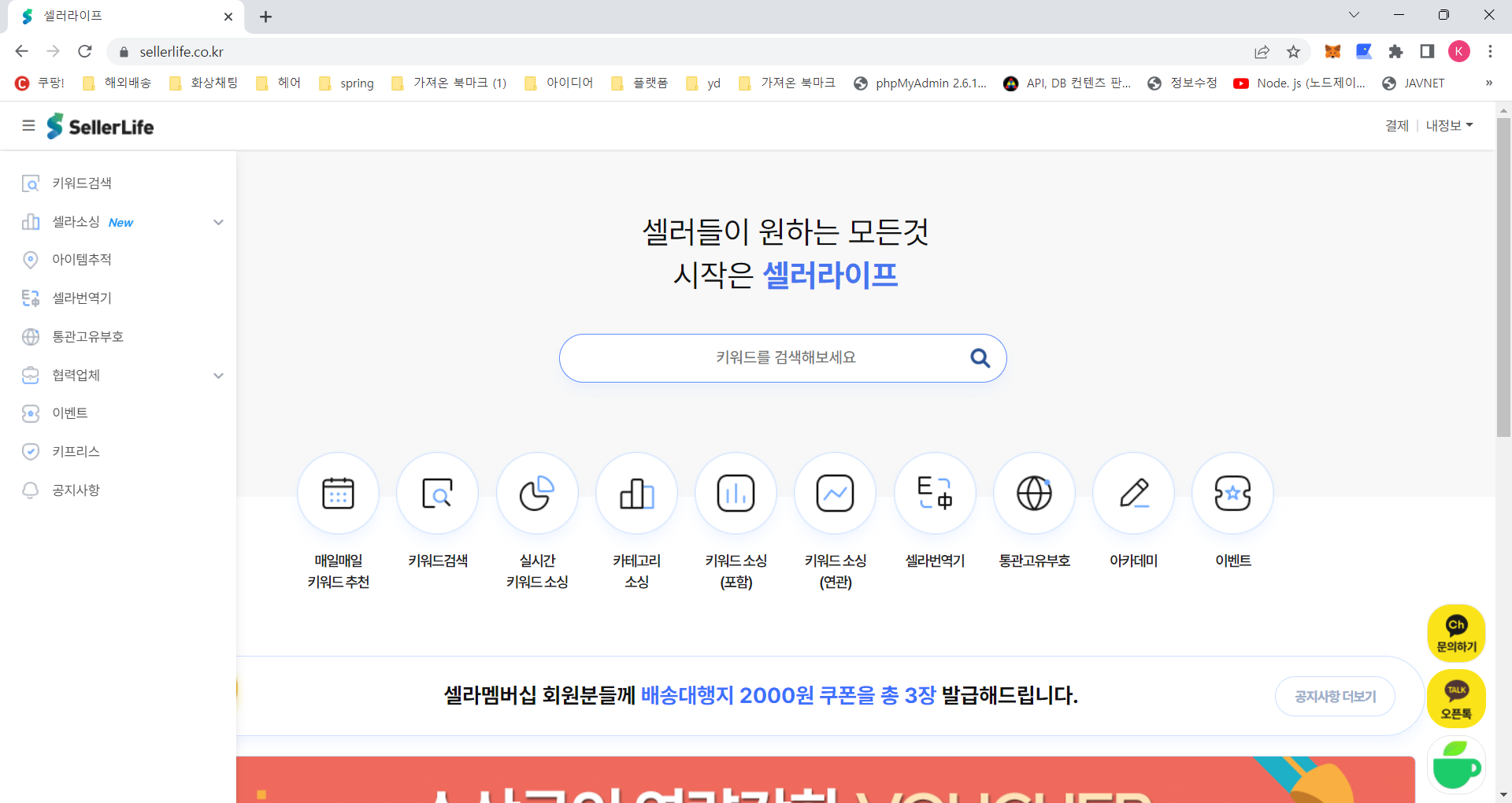1512x803 pixels.
Task: Open the 쿠팡! bookmark
Action: 40,83
